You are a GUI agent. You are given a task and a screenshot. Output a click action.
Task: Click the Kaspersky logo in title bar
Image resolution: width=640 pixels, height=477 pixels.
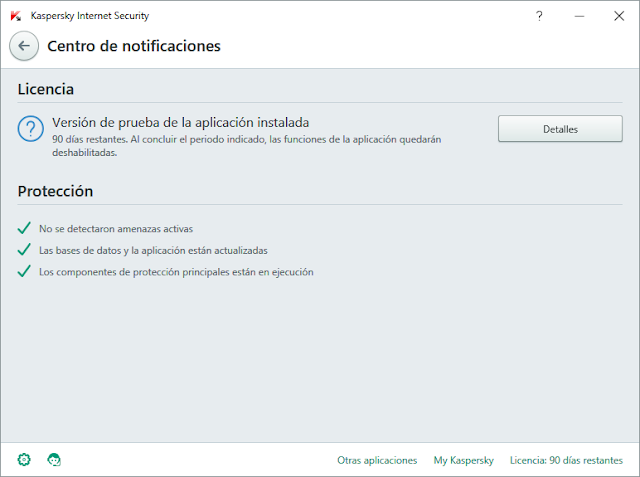tap(16, 16)
